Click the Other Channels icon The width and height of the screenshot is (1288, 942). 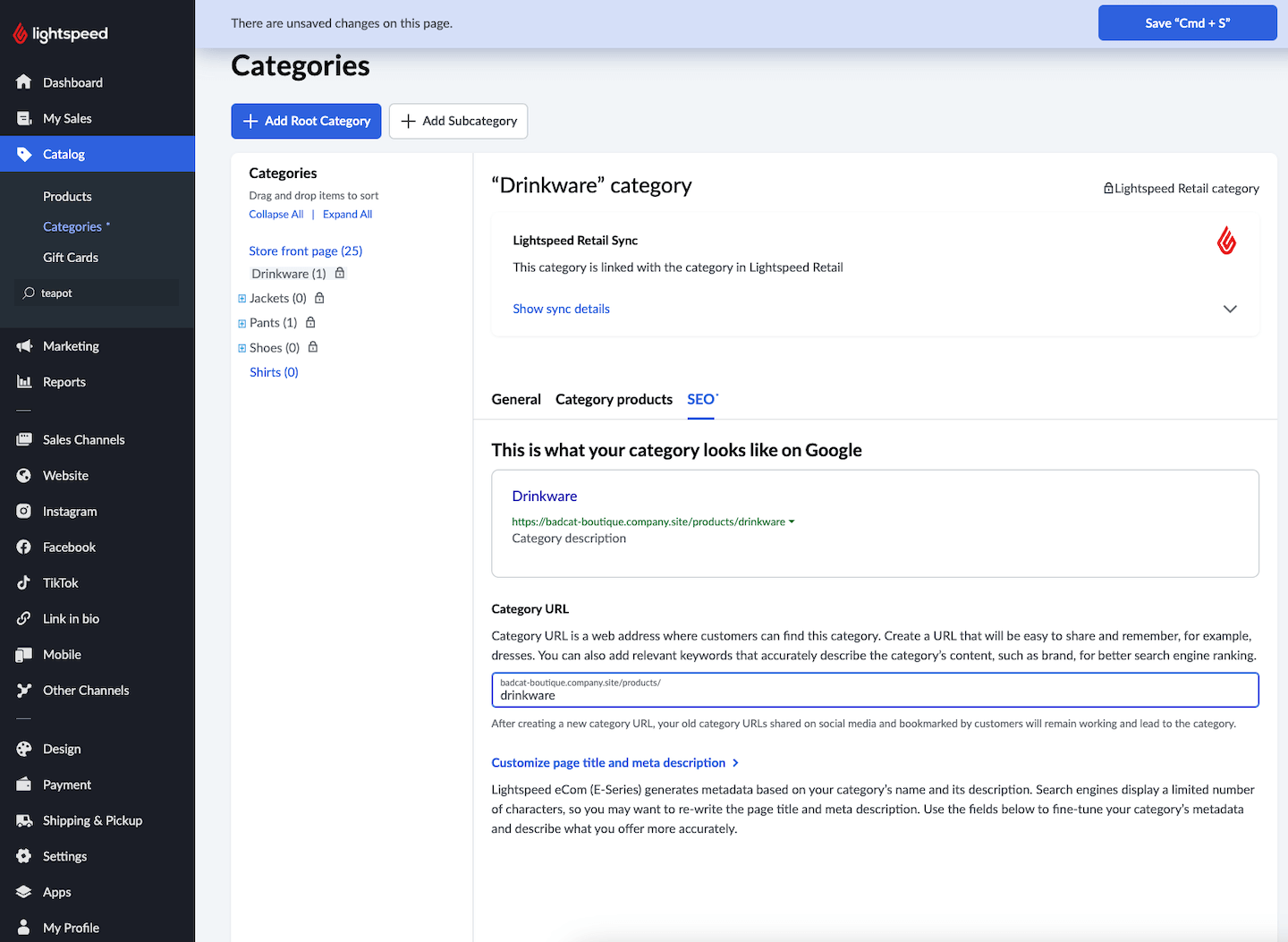[24, 690]
